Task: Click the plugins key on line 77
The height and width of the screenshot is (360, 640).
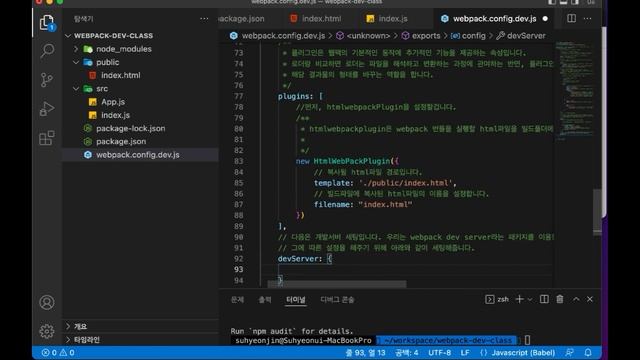Action: point(293,96)
